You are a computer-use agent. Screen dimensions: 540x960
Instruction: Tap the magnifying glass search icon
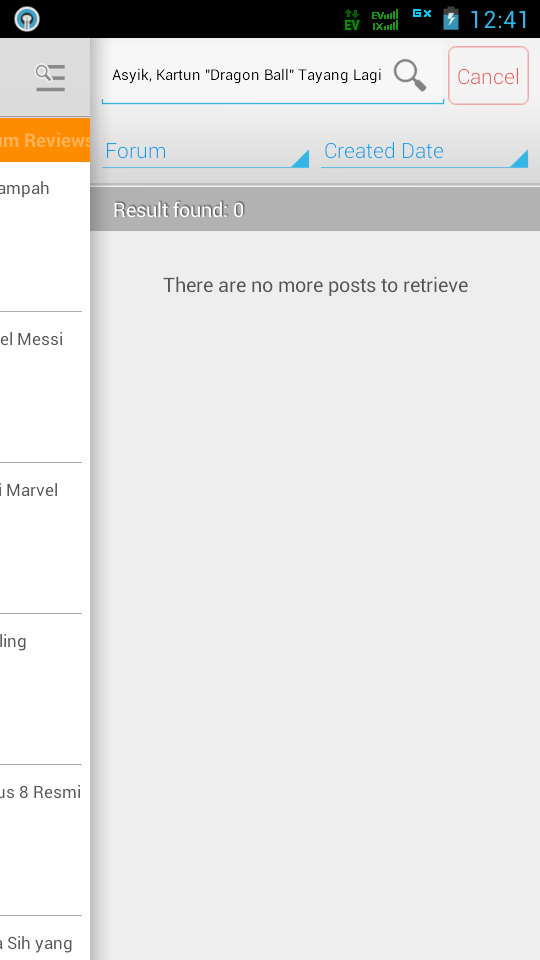click(x=410, y=75)
